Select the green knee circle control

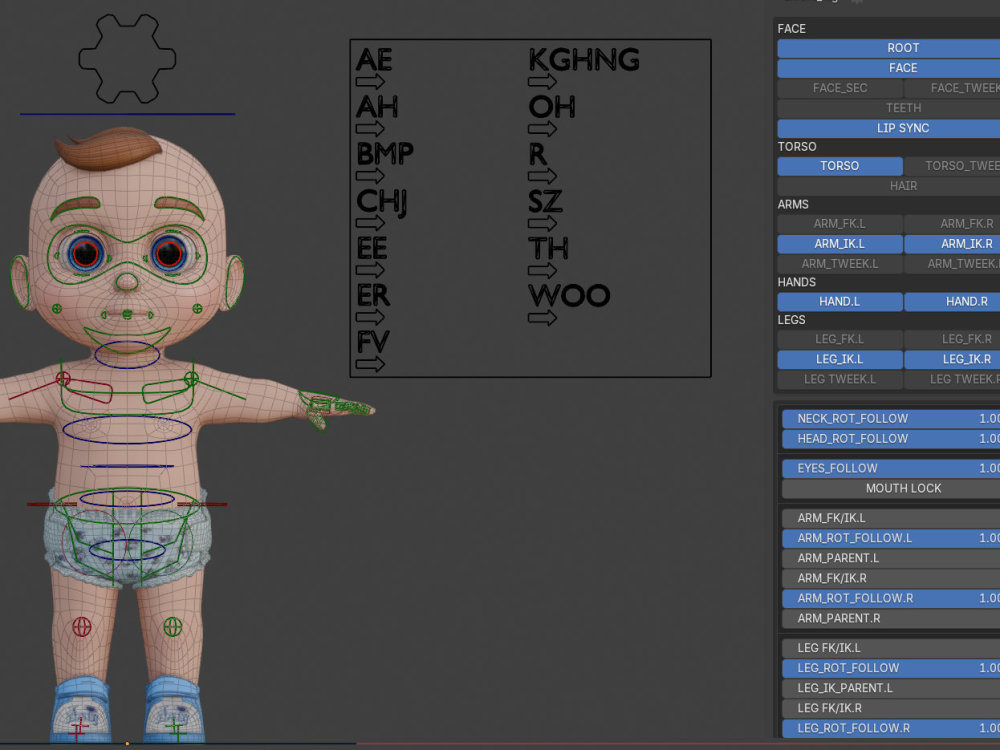173,627
